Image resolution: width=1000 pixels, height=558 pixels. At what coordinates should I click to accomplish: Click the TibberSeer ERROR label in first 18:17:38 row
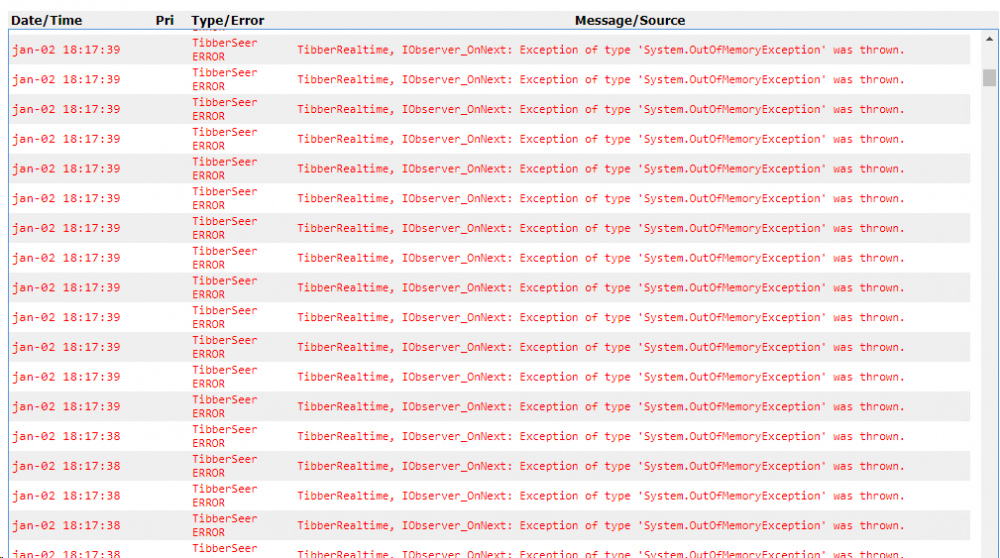(224, 436)
